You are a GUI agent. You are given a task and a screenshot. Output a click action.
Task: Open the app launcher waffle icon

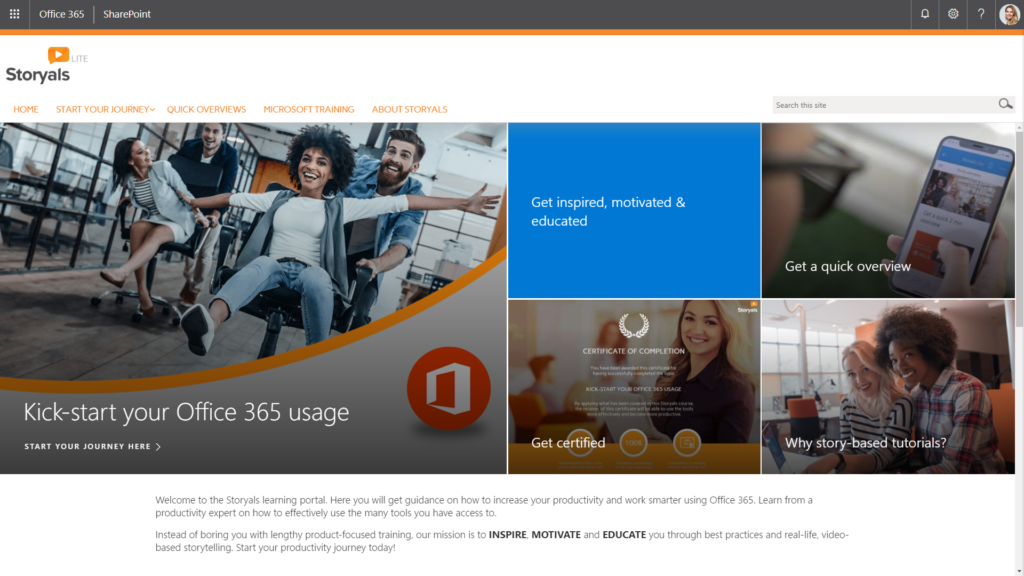(14, 14)
